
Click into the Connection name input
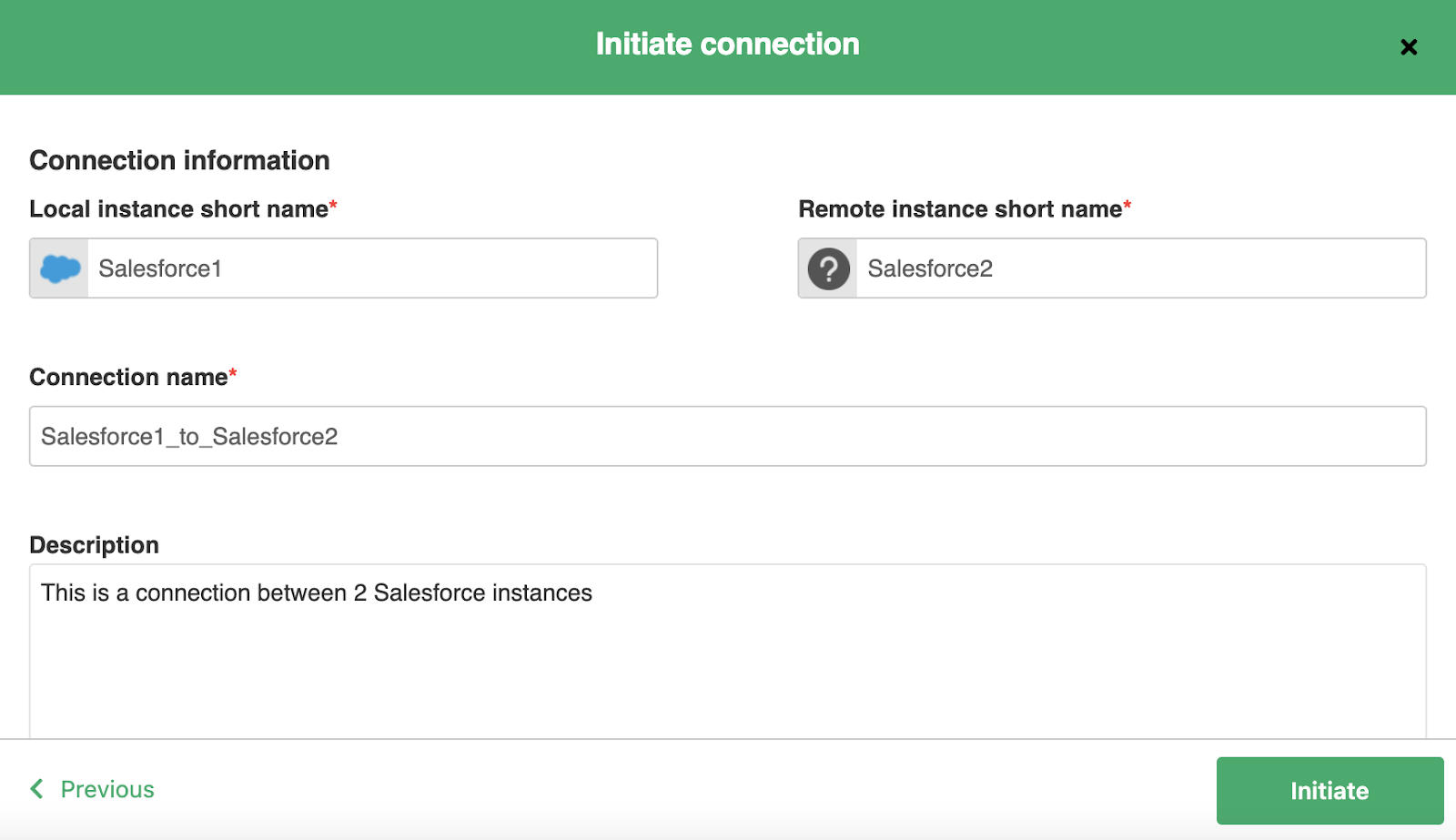(x=728, y=437)
